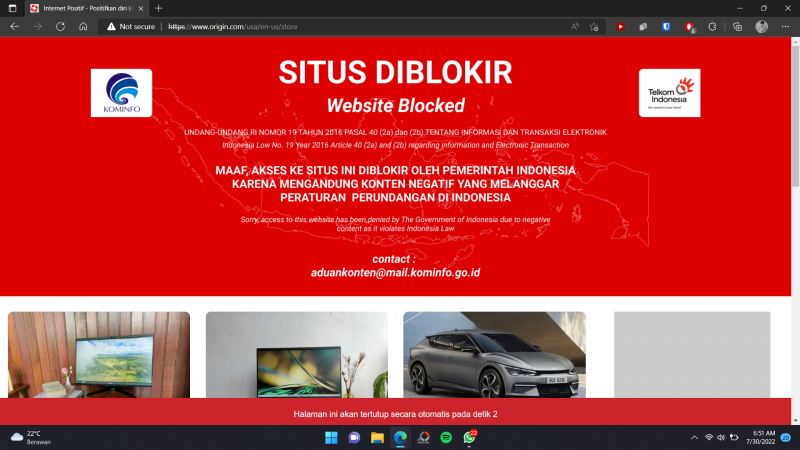
Task: Click the auto-close countdown banner text
Action: [x=395, y=414]
